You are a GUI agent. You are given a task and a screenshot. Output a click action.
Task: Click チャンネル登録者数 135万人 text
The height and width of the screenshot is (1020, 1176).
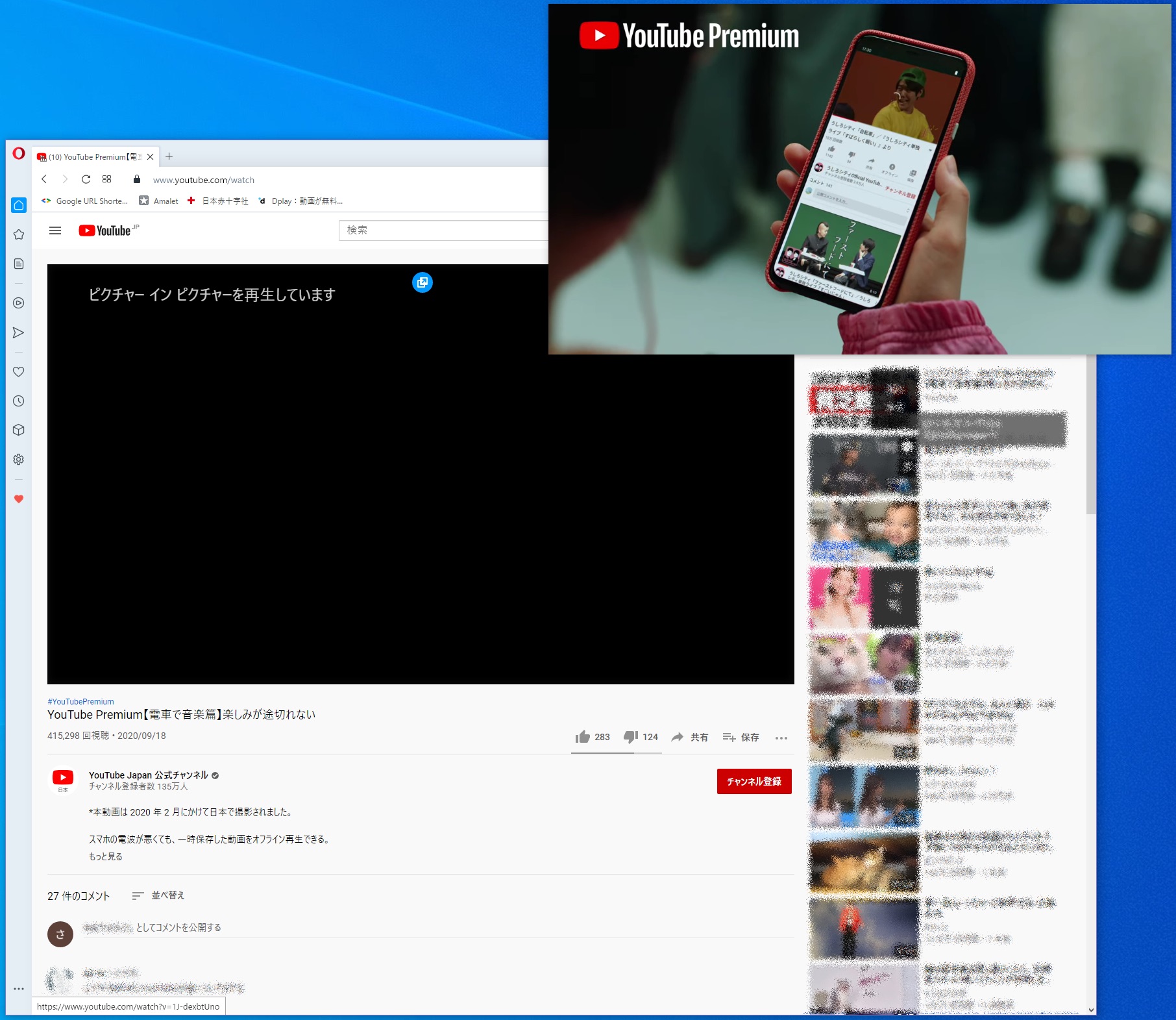pyautogui.click(x=138, y=786)
